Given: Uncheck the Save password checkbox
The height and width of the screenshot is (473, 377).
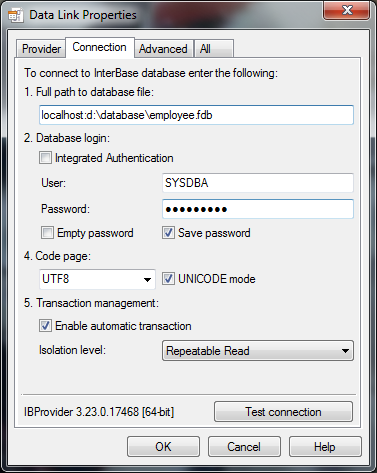Looking at the screenshot, I should click(x=168, y=233).
